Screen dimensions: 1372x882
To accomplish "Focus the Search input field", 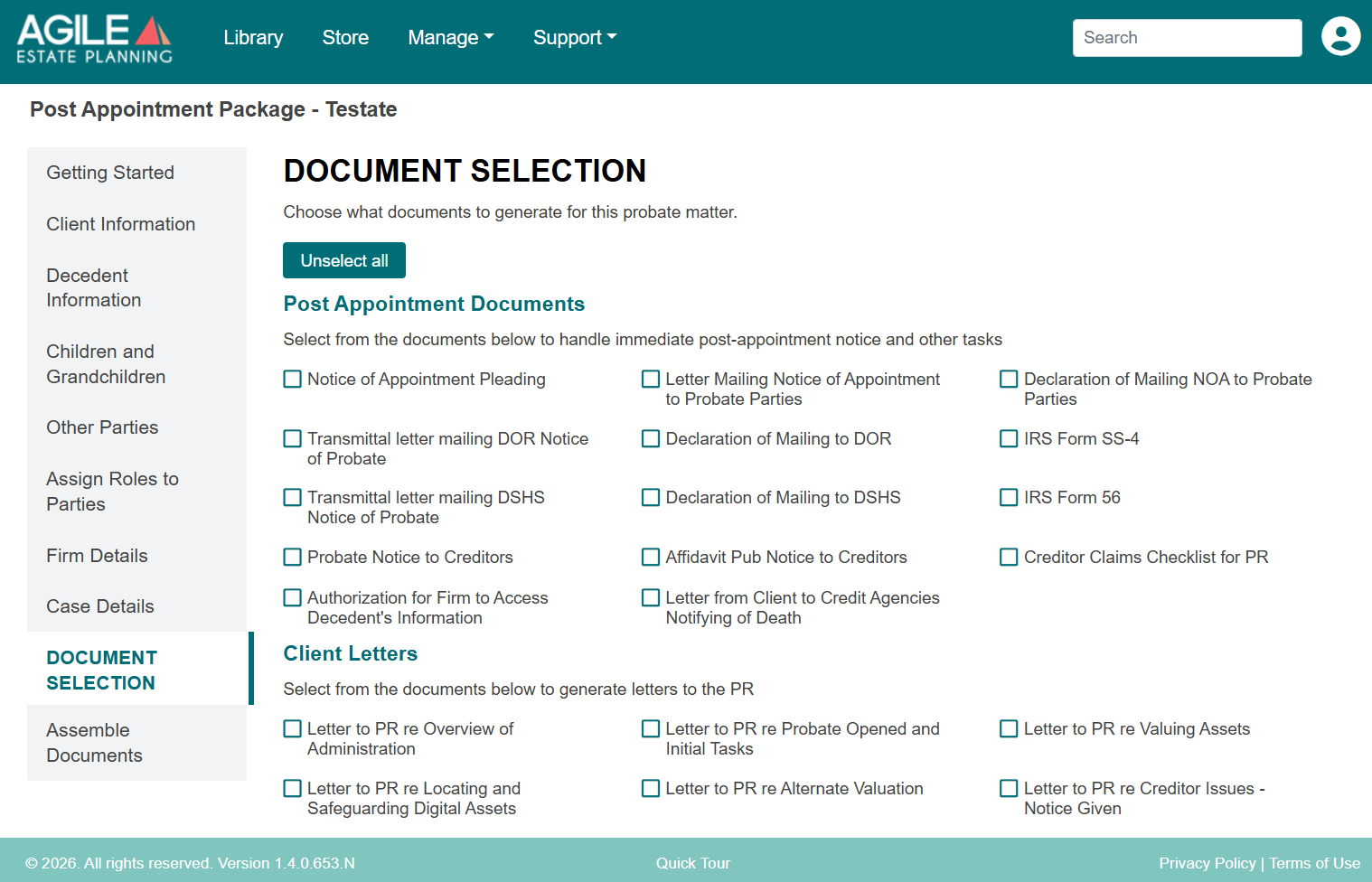I will click(x=1187, y=38).
